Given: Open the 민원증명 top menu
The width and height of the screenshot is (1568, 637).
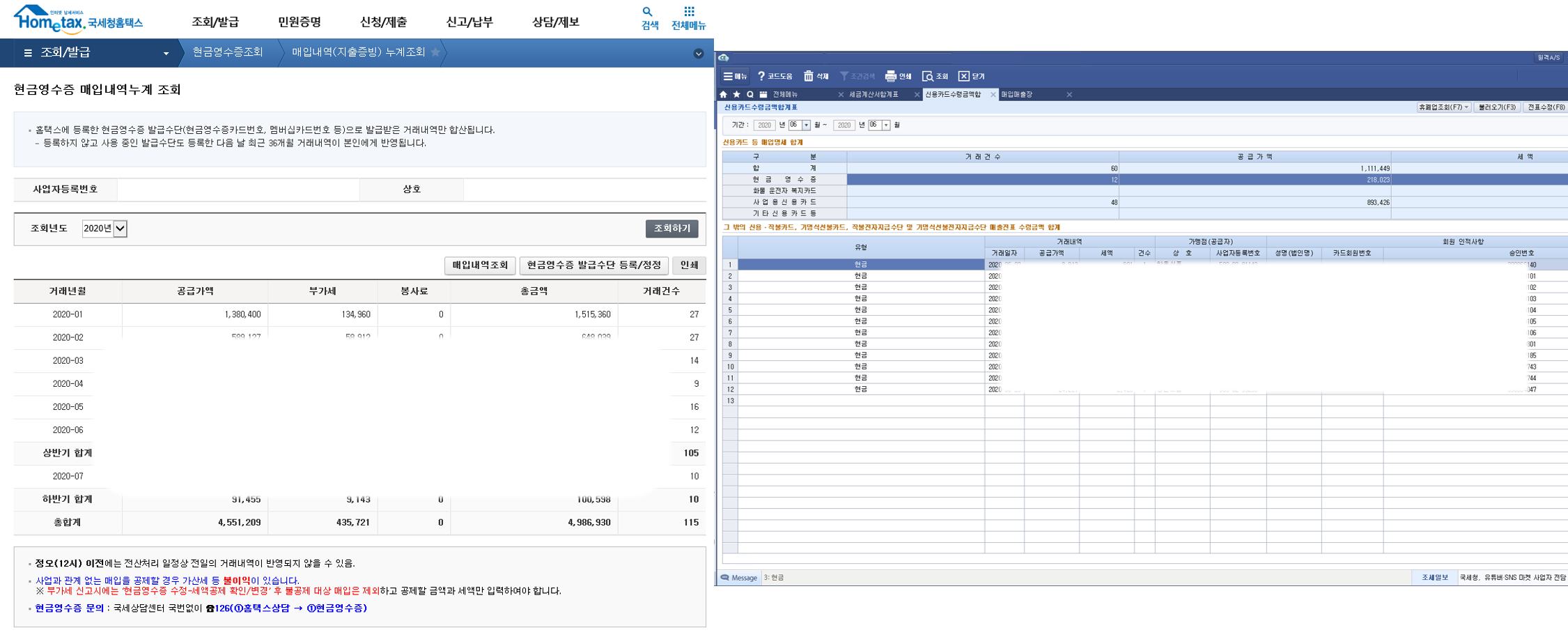Looking at the screenshot, I should [x=300, y=22].
